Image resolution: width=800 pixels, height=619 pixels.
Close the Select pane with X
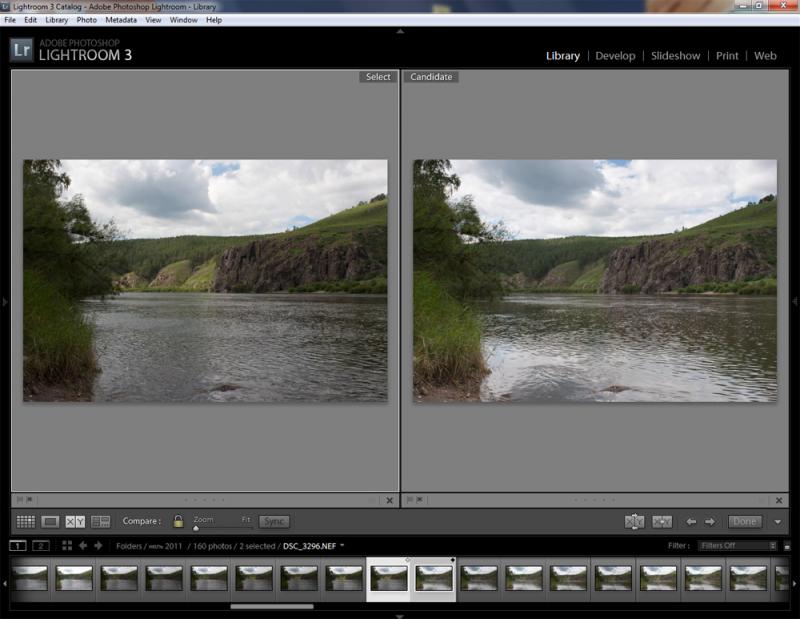[x=389, y=501]
